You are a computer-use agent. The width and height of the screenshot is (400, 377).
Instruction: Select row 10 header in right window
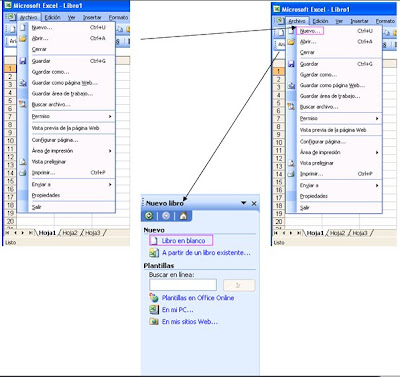click(279, 142)
